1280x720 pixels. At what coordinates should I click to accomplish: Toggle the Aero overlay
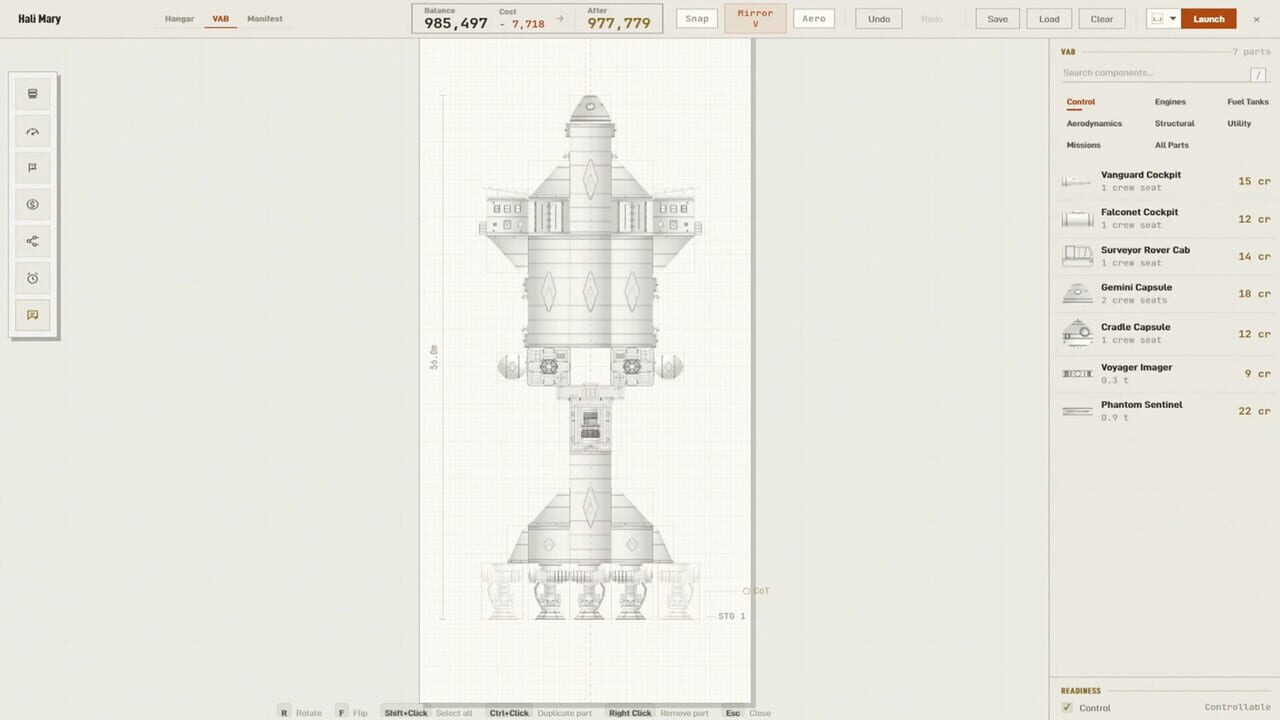(814, 19)
